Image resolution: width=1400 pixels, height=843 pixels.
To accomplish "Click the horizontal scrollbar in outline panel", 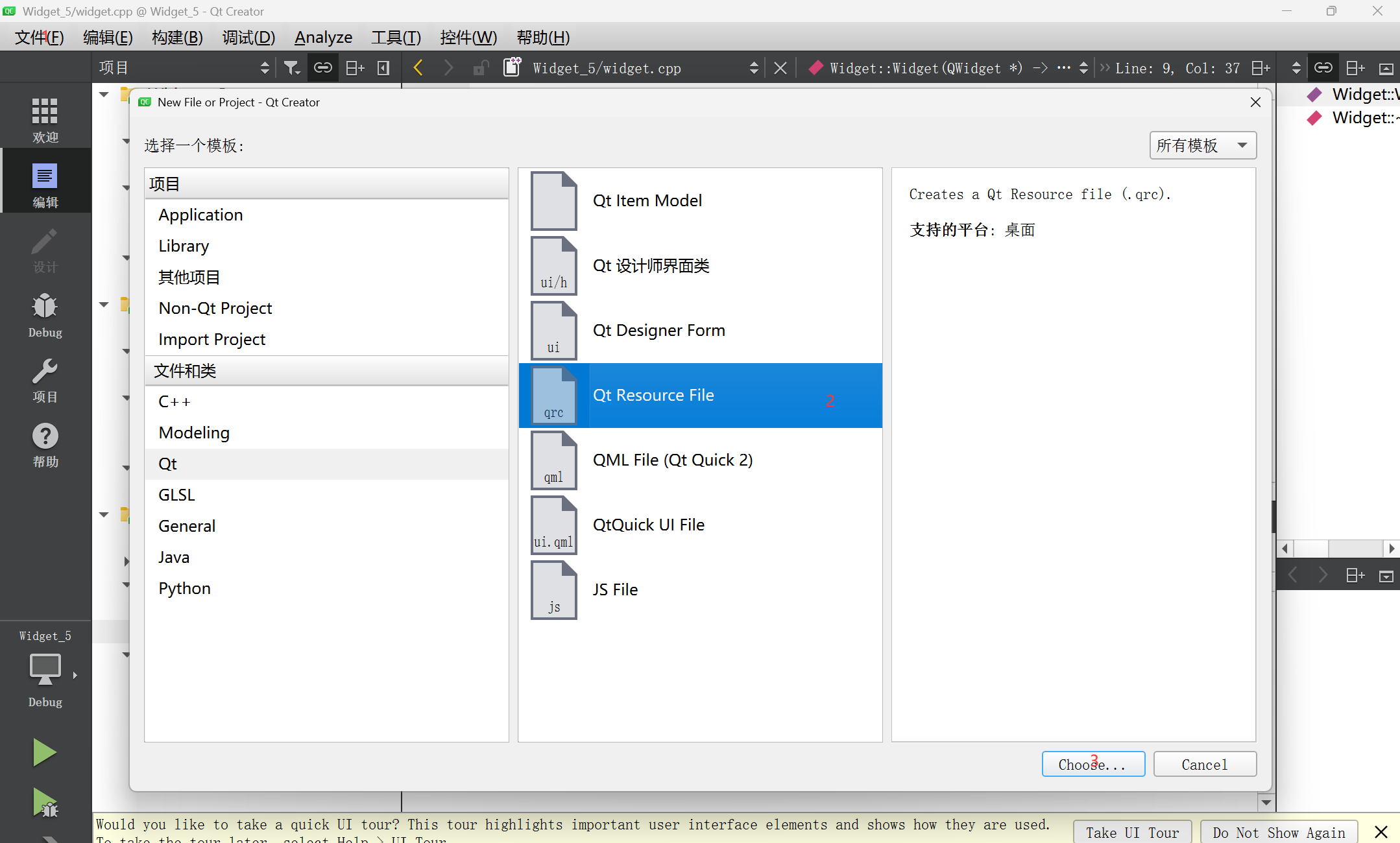I will 1337,549.
